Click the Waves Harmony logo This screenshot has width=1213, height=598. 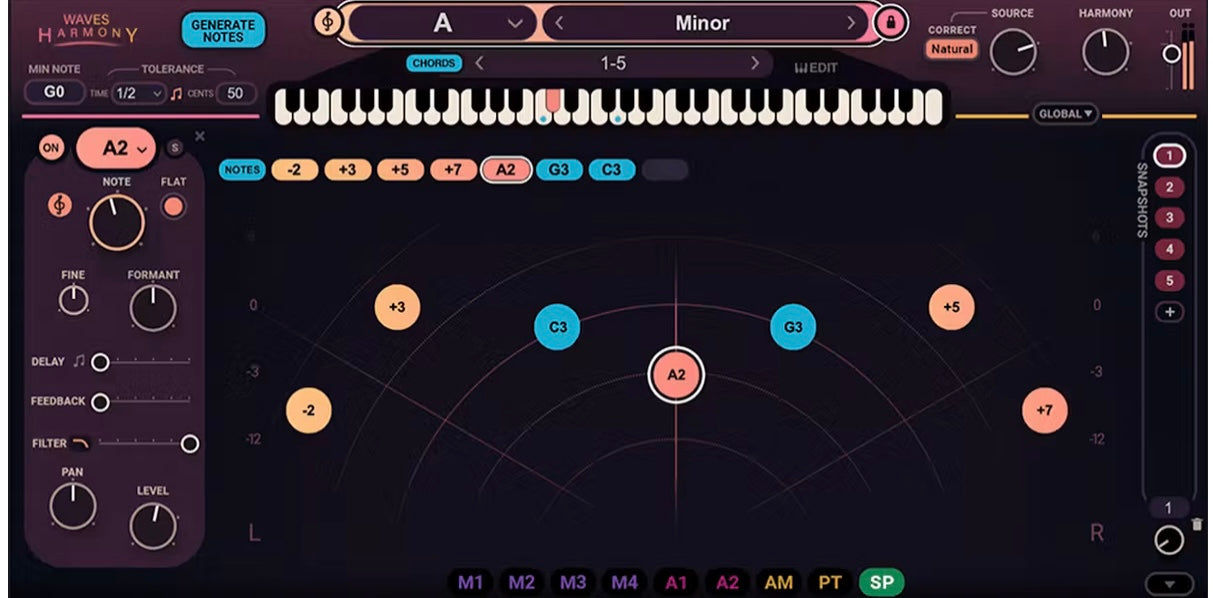point(88,29)
